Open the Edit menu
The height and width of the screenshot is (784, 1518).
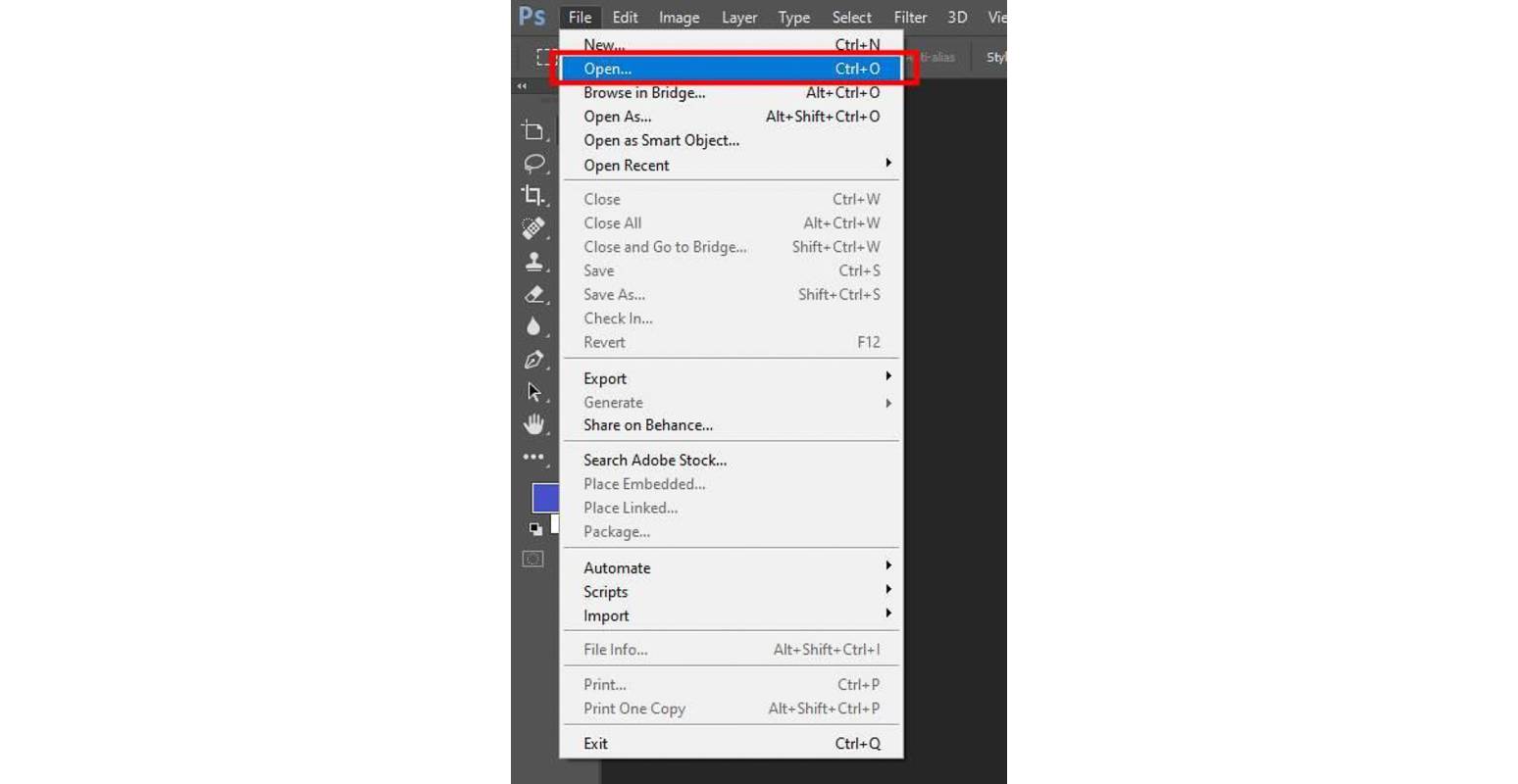click(x=625, y=17)
